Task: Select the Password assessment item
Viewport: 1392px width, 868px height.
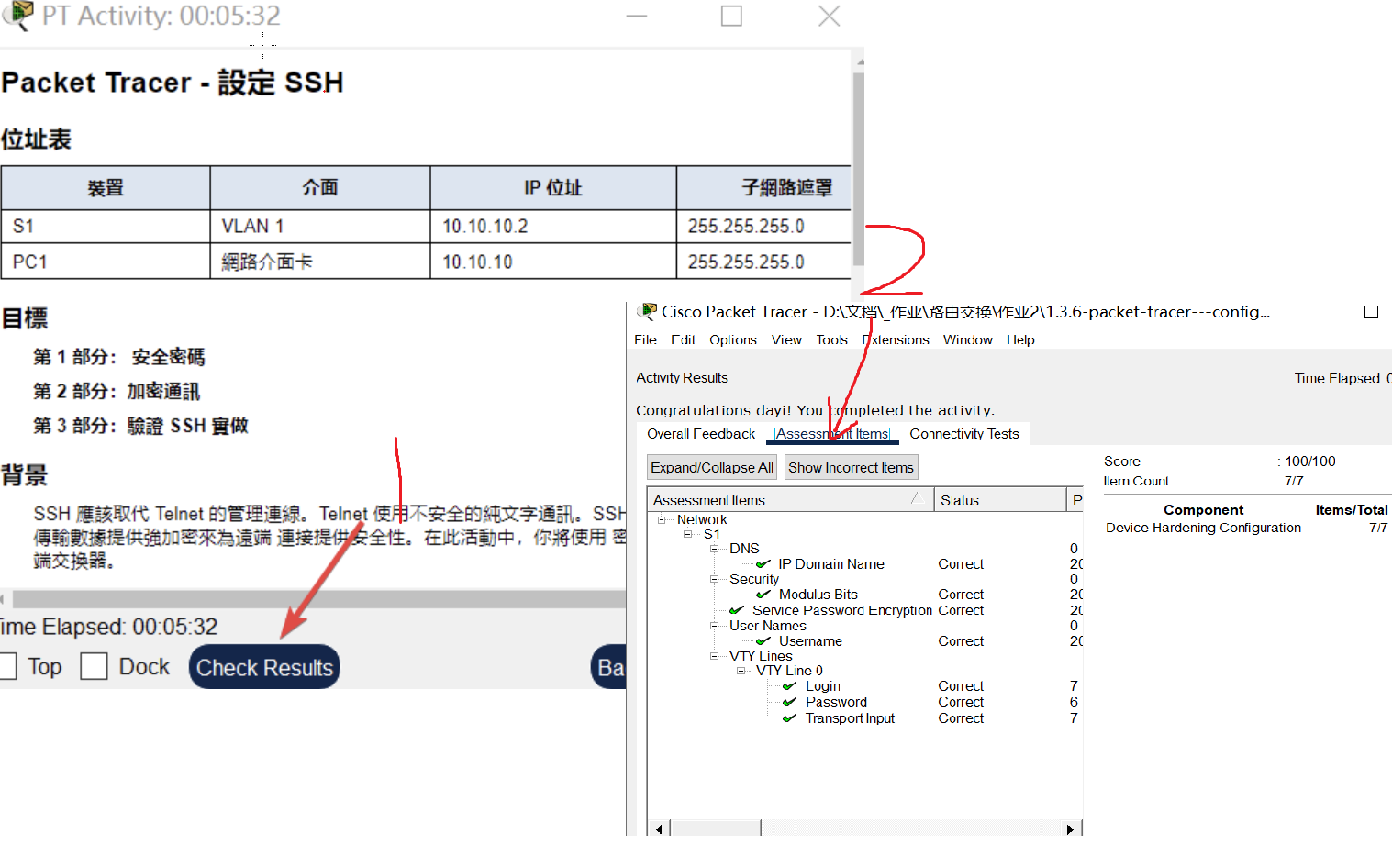Action: [x=836, y=702]
